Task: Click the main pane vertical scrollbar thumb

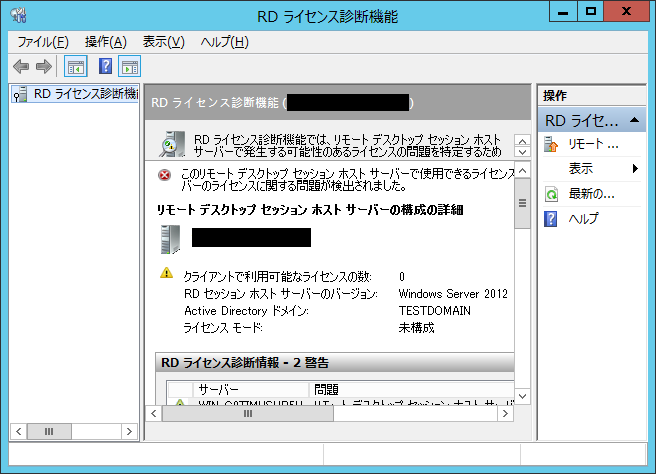Action: pos(522,203)
